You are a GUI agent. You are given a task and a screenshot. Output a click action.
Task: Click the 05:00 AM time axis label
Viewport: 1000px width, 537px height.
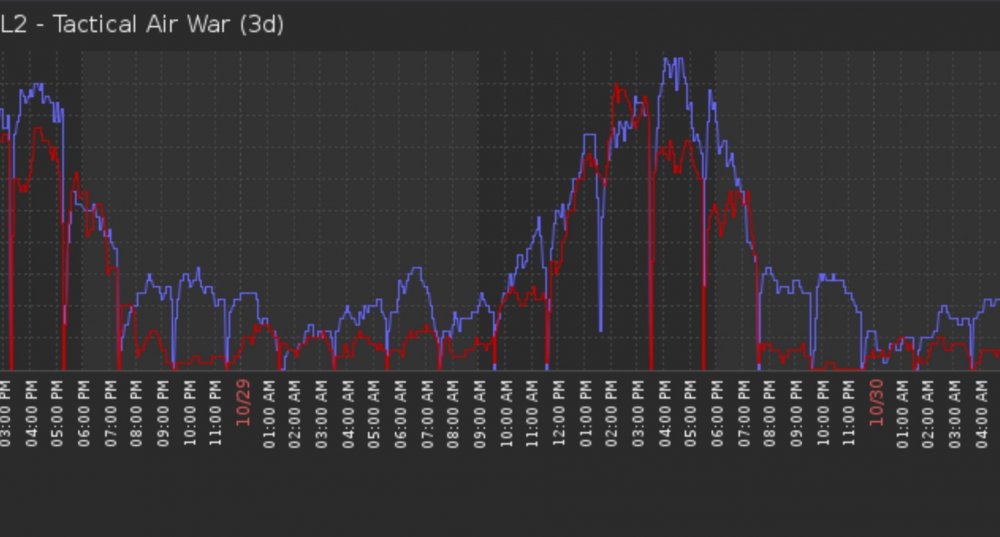[374, 414]
